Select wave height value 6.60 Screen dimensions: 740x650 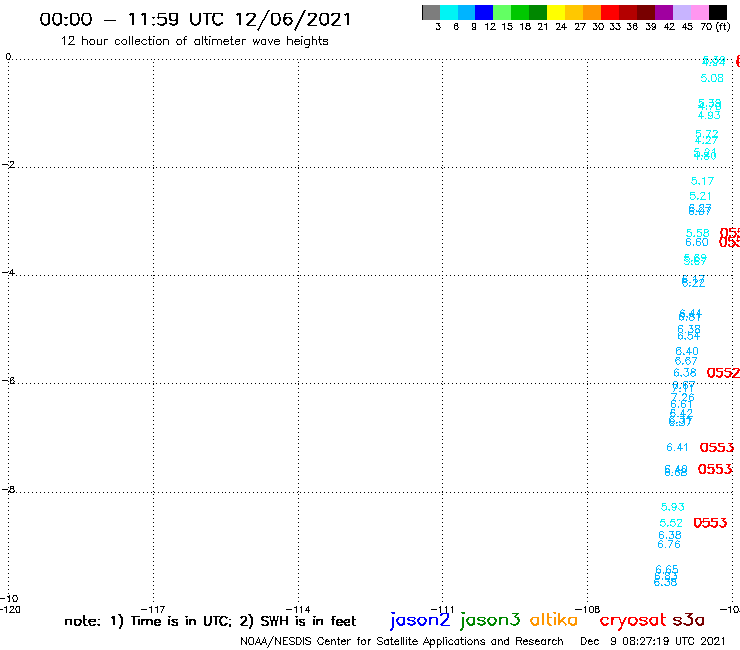tap(697, 243)
